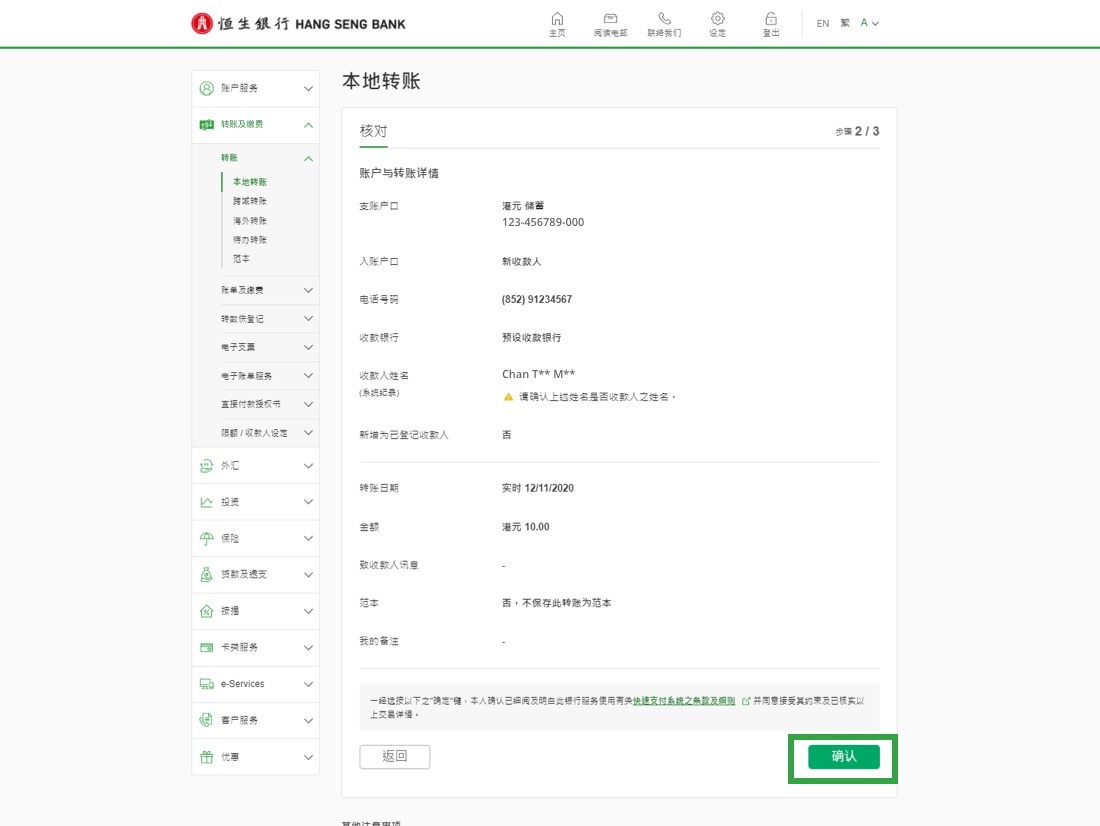Click the 登出 padlock logout icon
The height and width of the screenshot is (826, 1100).
click(771, 19)
